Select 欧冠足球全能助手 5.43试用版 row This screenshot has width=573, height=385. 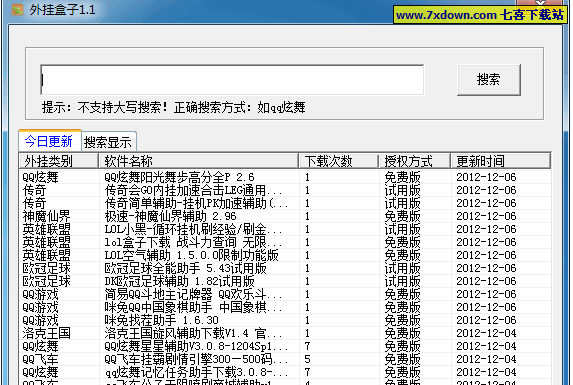click(285, 268)
